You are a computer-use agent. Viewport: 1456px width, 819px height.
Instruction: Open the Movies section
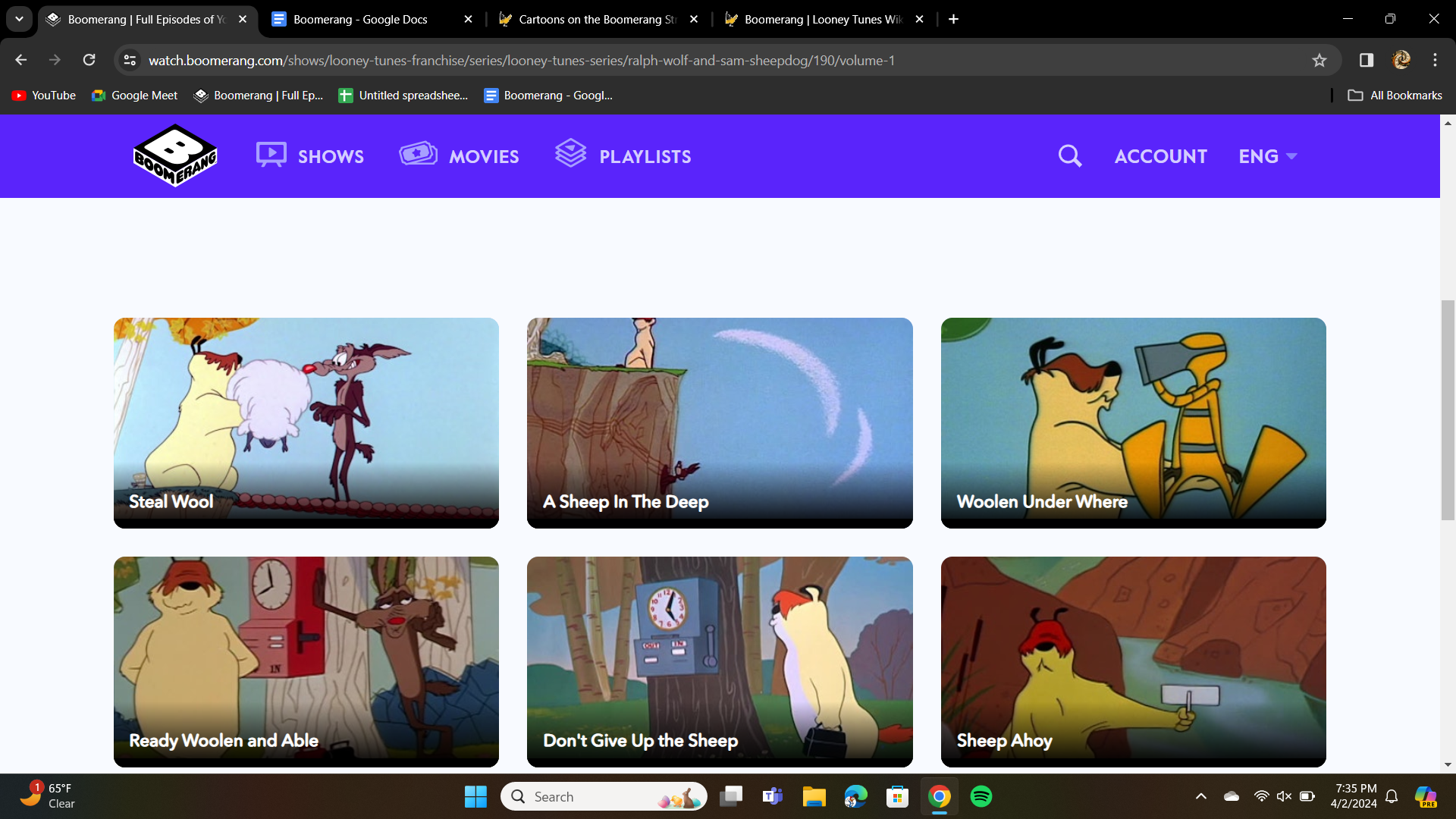460,155
